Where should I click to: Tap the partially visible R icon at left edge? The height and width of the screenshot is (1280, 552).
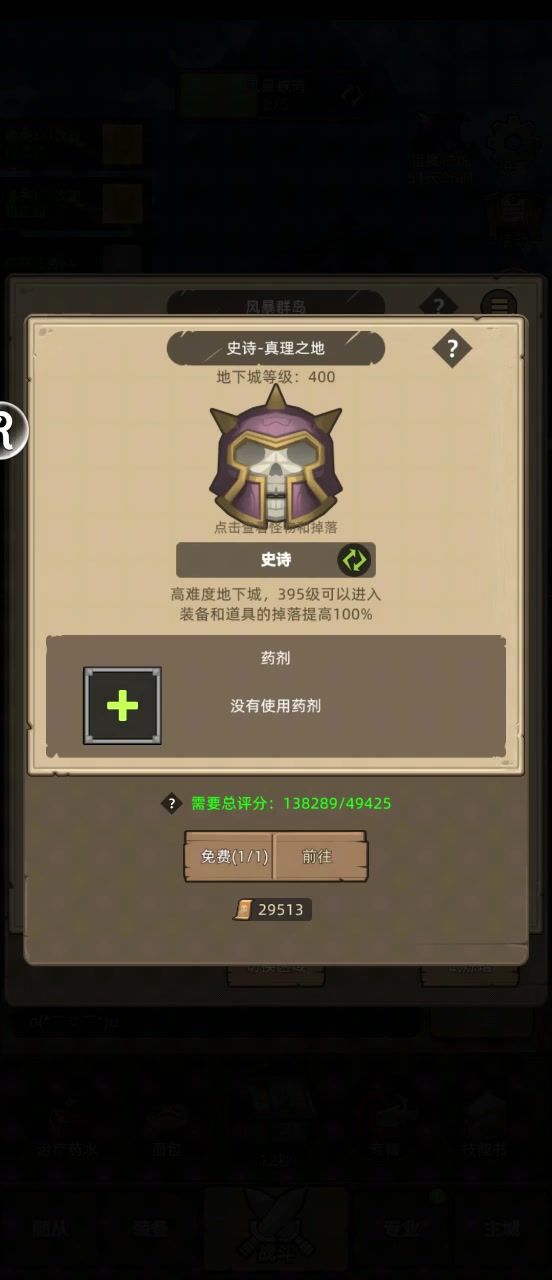click(10, 430)
